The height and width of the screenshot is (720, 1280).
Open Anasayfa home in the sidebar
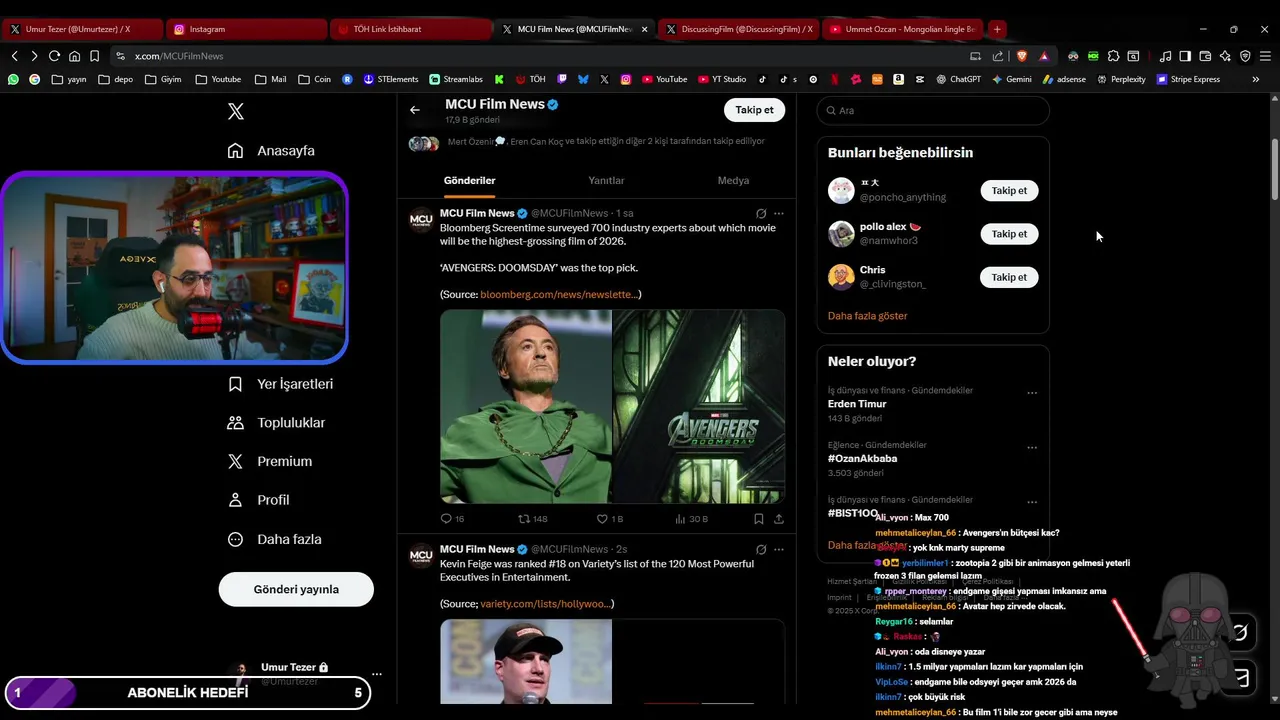(x=271, y=151)
